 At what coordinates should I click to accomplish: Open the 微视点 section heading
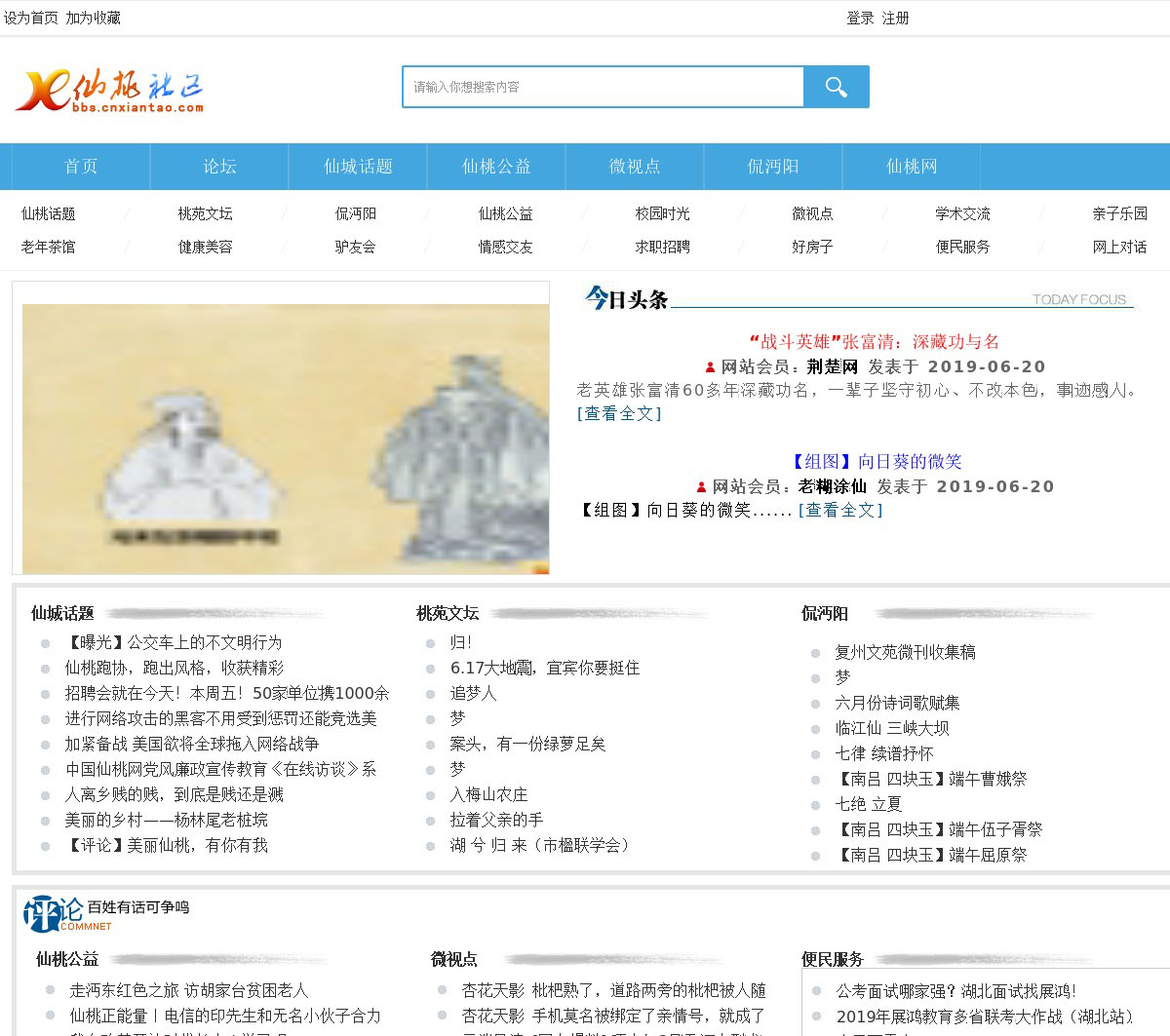454,960
